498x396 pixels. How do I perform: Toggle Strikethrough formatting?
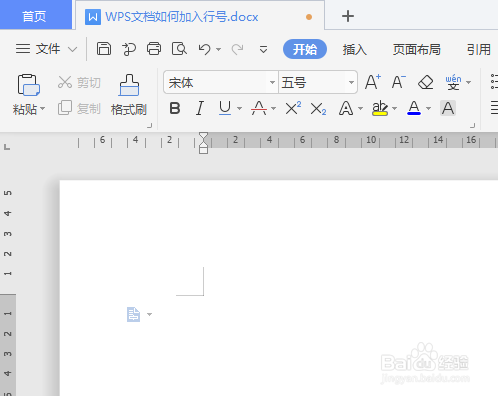point(259,108)
